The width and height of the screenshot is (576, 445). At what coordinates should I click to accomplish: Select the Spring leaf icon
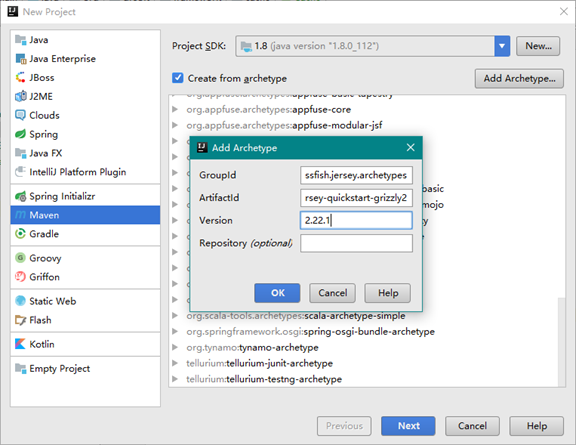click(x=21, y=134)
